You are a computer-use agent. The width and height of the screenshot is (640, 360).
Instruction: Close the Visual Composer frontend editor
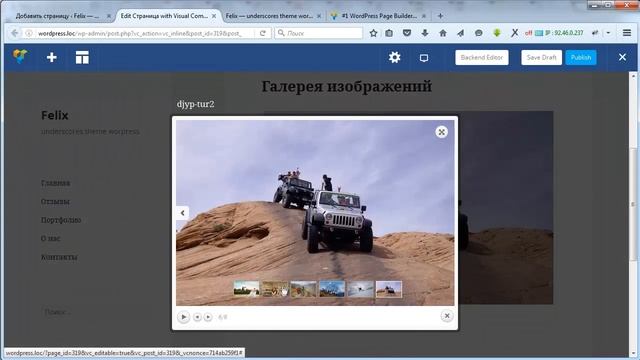(x=622, y=58)
